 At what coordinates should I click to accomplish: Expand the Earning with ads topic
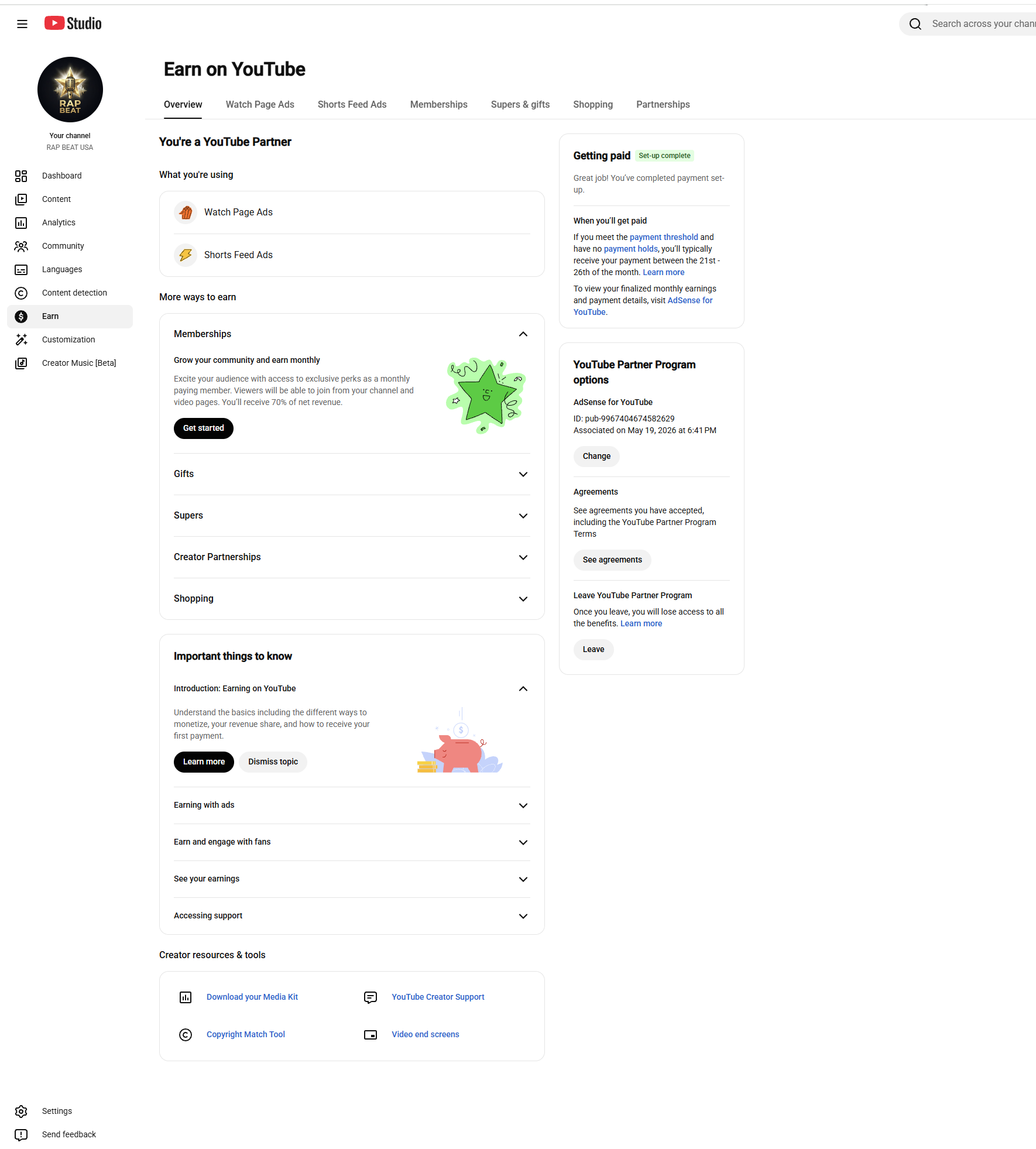[x=523, y=806]
